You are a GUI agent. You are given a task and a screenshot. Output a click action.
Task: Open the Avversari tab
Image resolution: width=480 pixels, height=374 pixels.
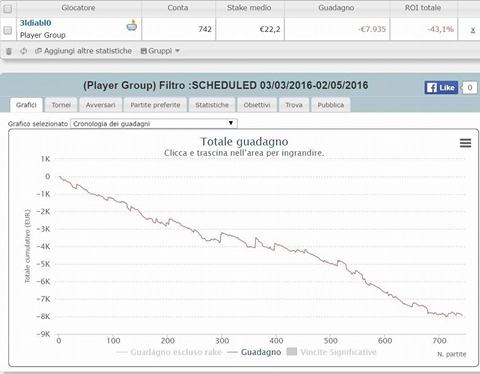click(x=100, y=105)
